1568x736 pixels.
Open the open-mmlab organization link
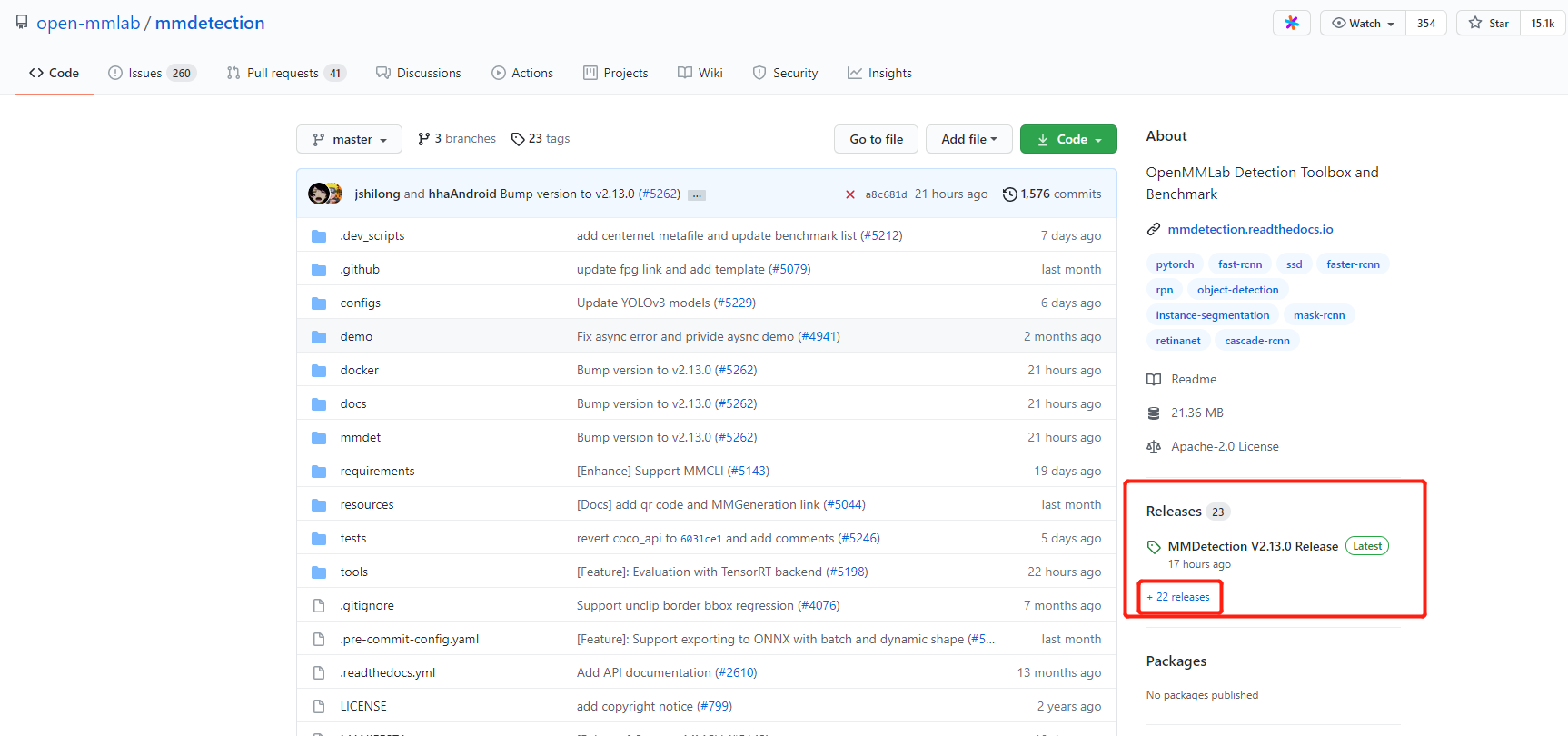88,23
